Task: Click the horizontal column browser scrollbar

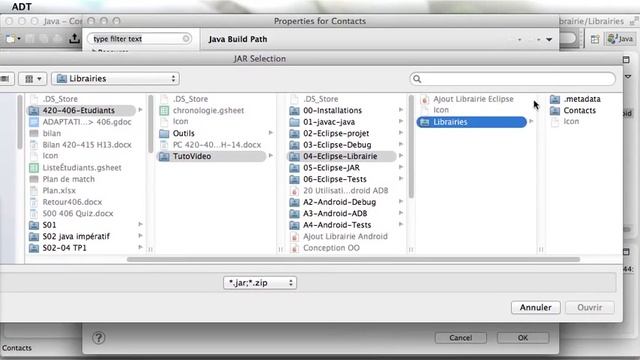Action: (x=353, y=259)
